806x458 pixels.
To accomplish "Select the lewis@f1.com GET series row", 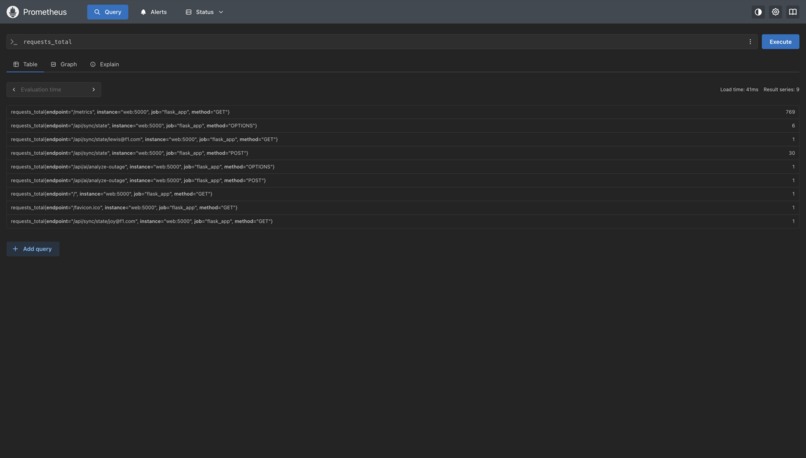I will point(402,139).
